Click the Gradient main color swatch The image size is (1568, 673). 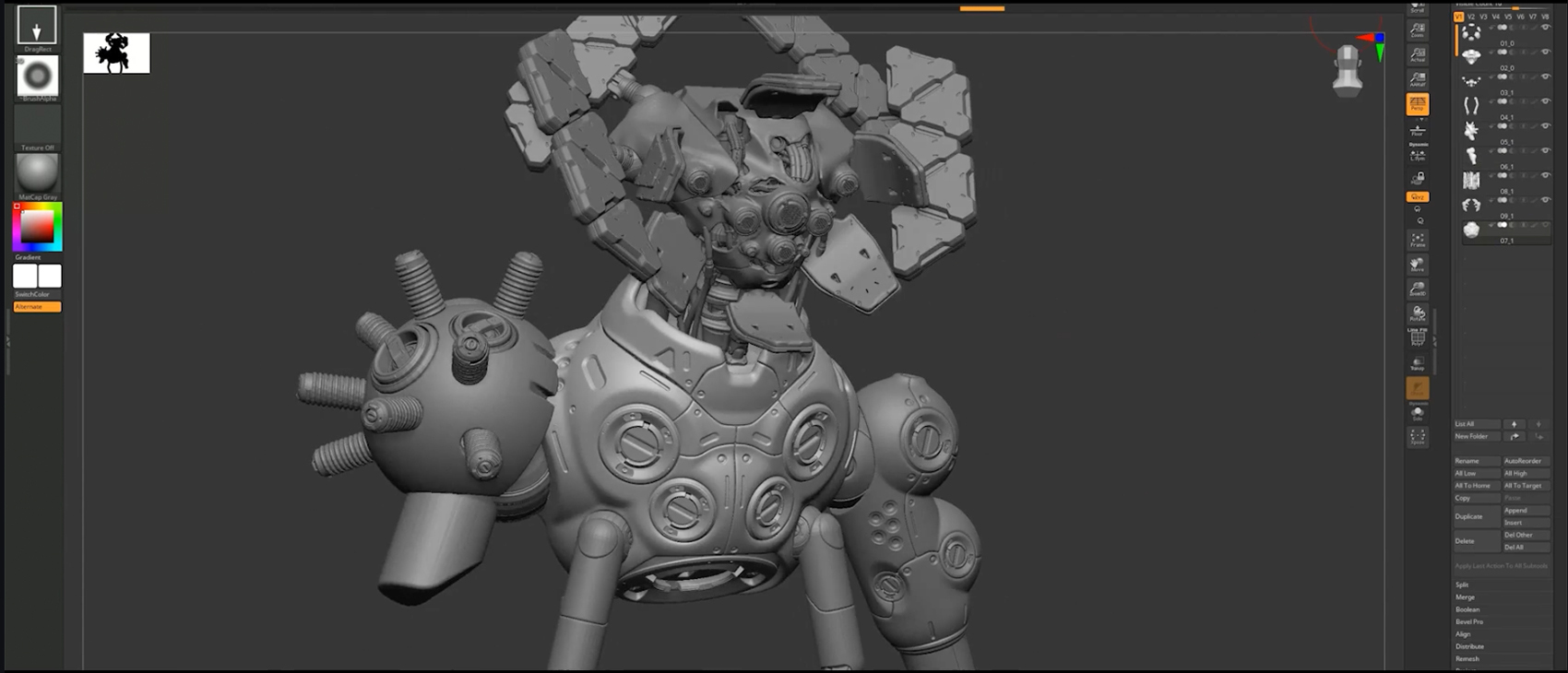pyautogui.click(x=25, y=277)
